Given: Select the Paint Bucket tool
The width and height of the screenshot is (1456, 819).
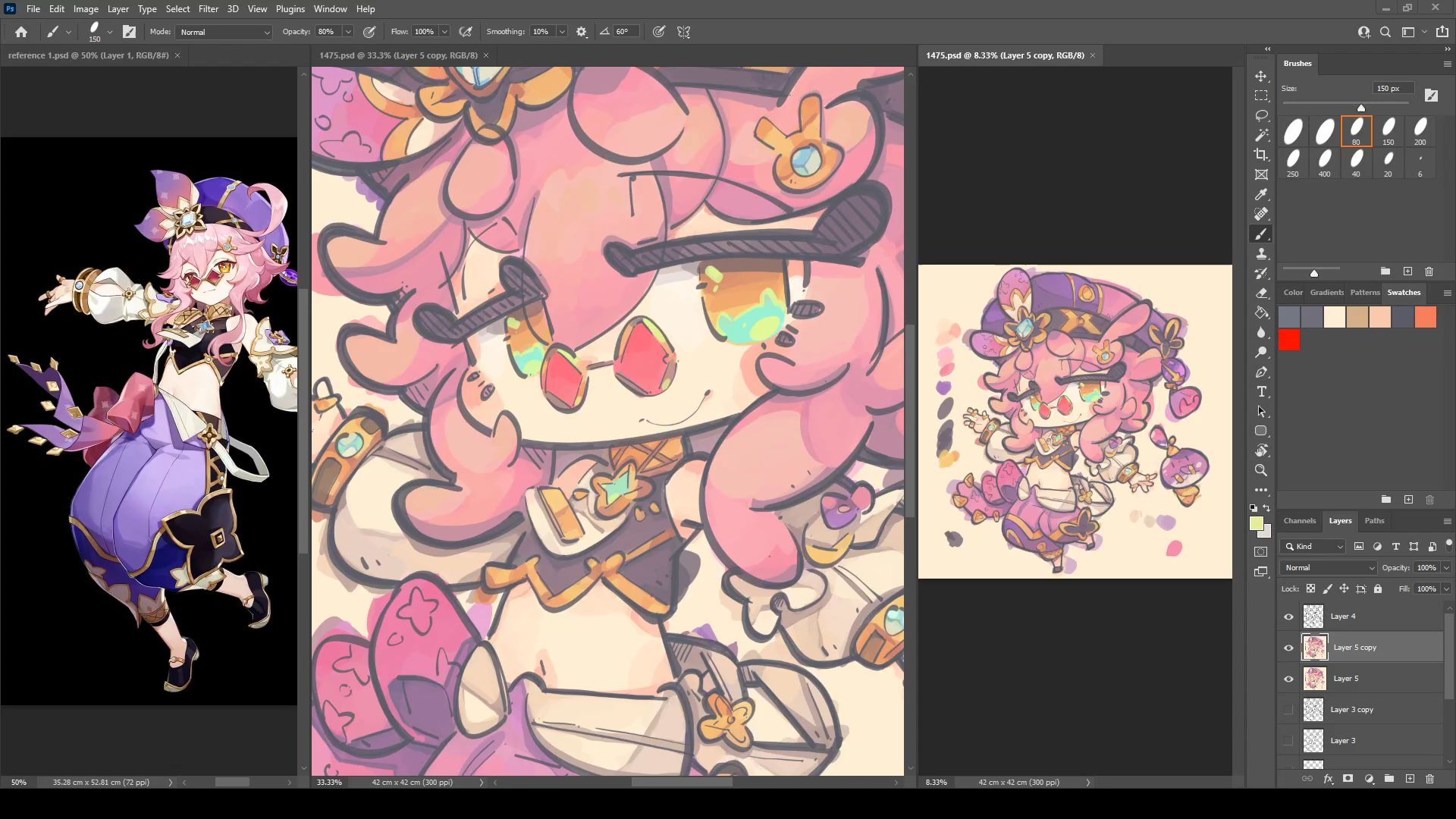Looking at the screenshot, I should [x=1261, y=313].
